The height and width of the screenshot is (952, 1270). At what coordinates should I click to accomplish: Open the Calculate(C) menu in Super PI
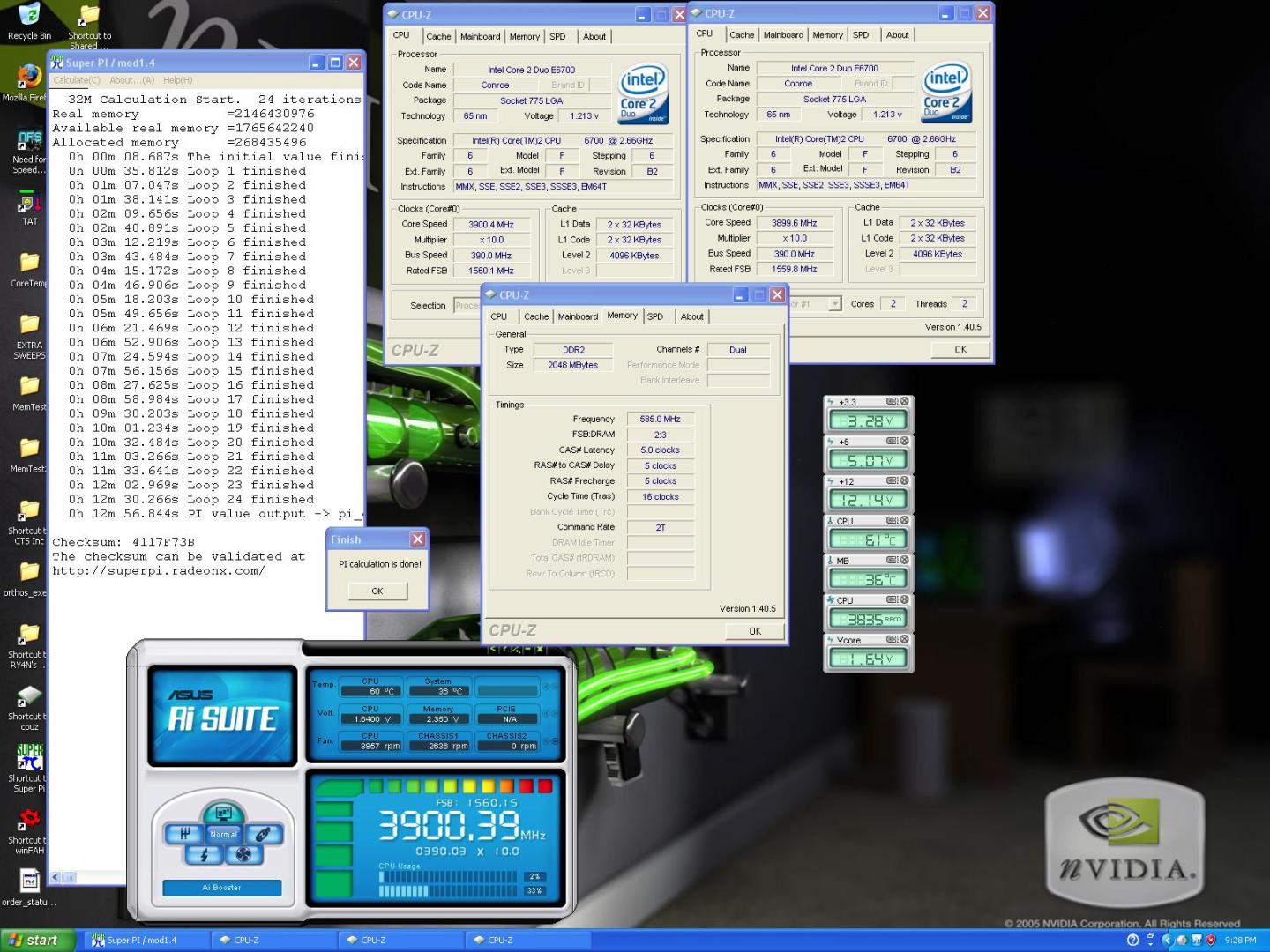click(x=77, y=80)
